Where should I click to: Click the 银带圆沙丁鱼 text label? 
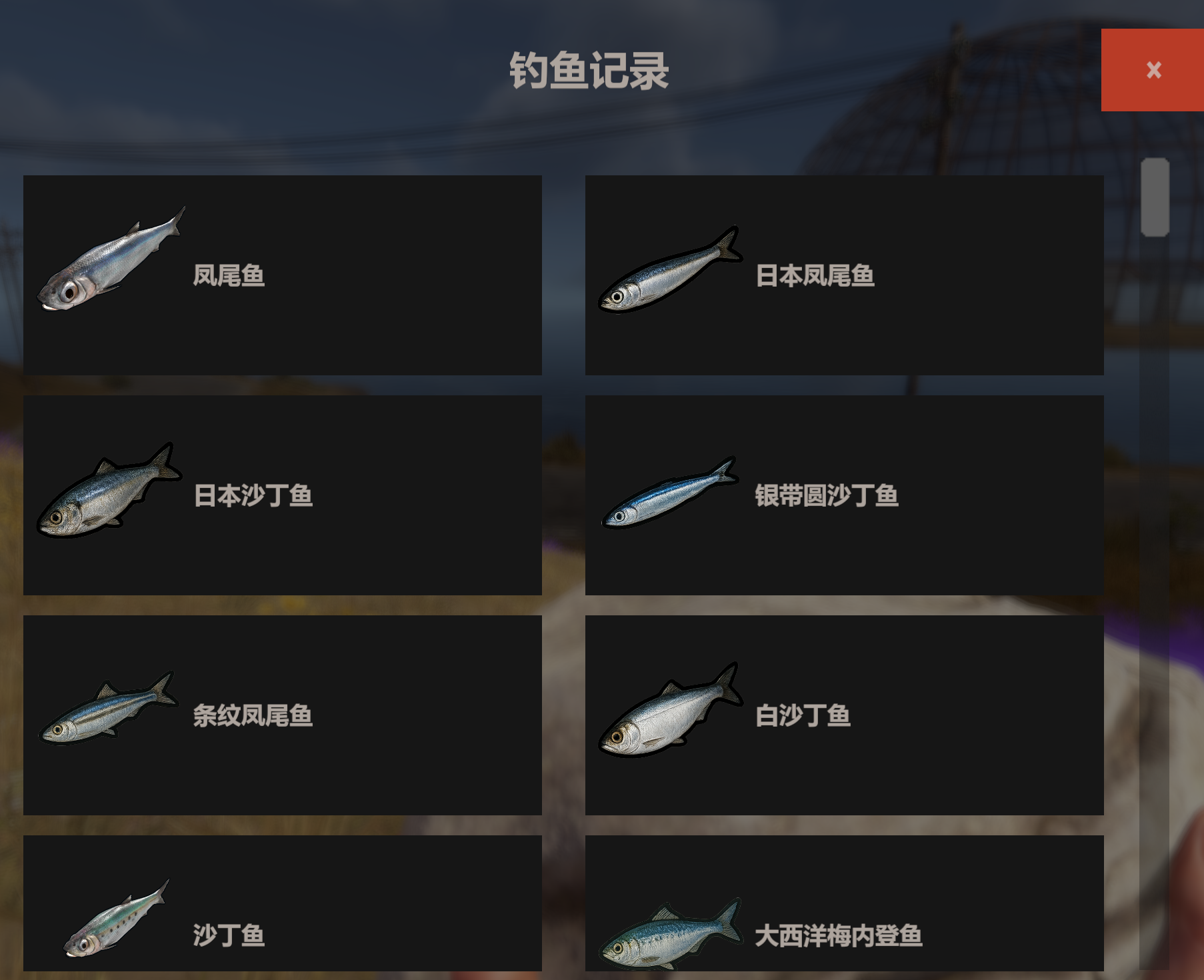[x=827, y=495]
